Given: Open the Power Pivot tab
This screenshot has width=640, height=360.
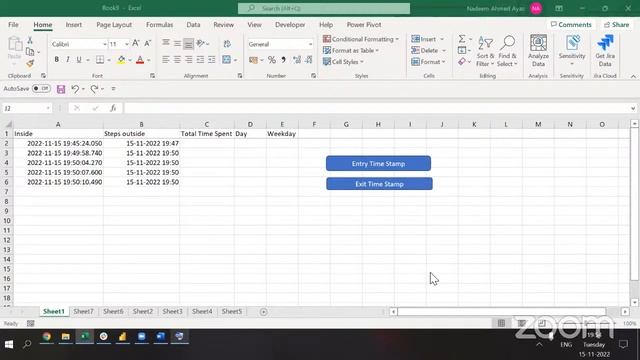Looking at the screenshot, I should click(364, 24).
